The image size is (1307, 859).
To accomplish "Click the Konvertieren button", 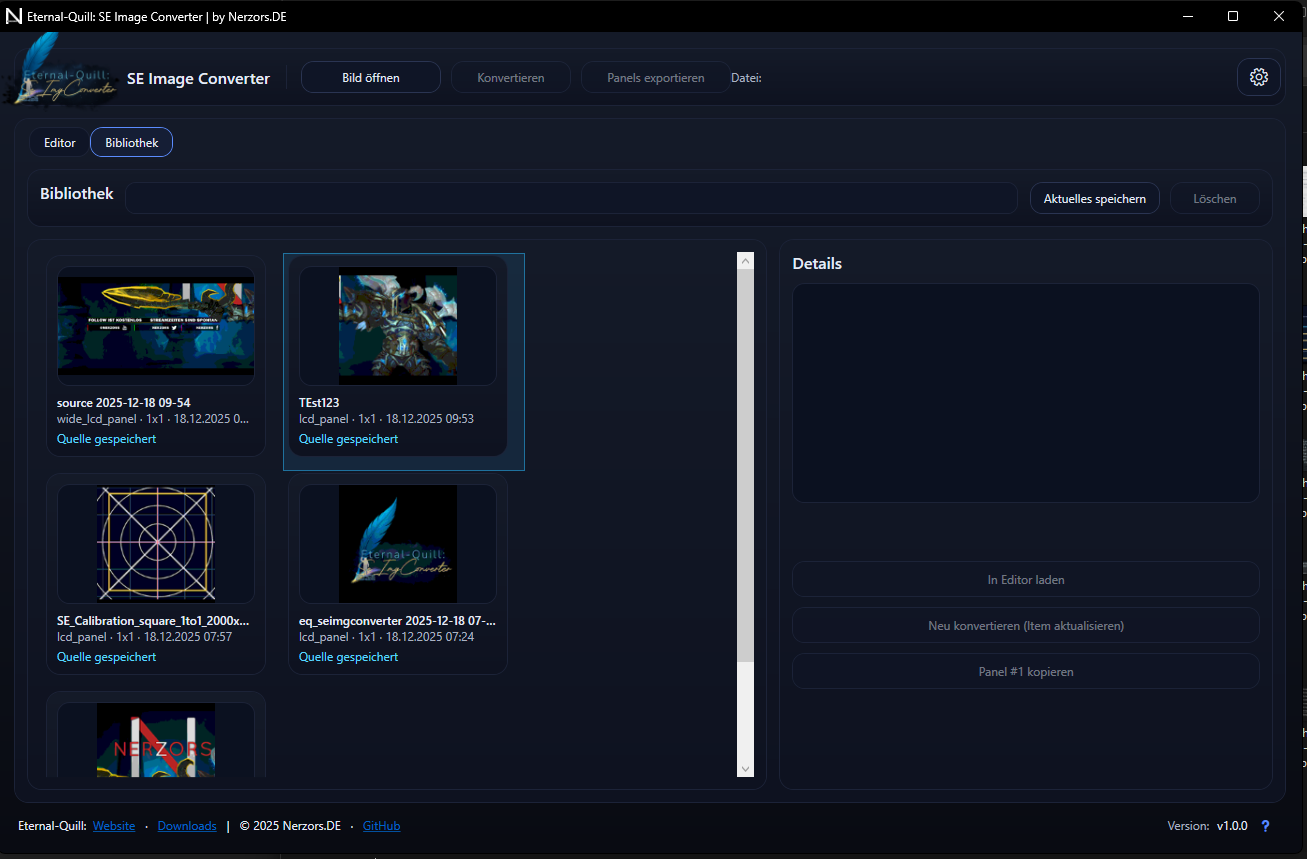I will tap(511, 77).
